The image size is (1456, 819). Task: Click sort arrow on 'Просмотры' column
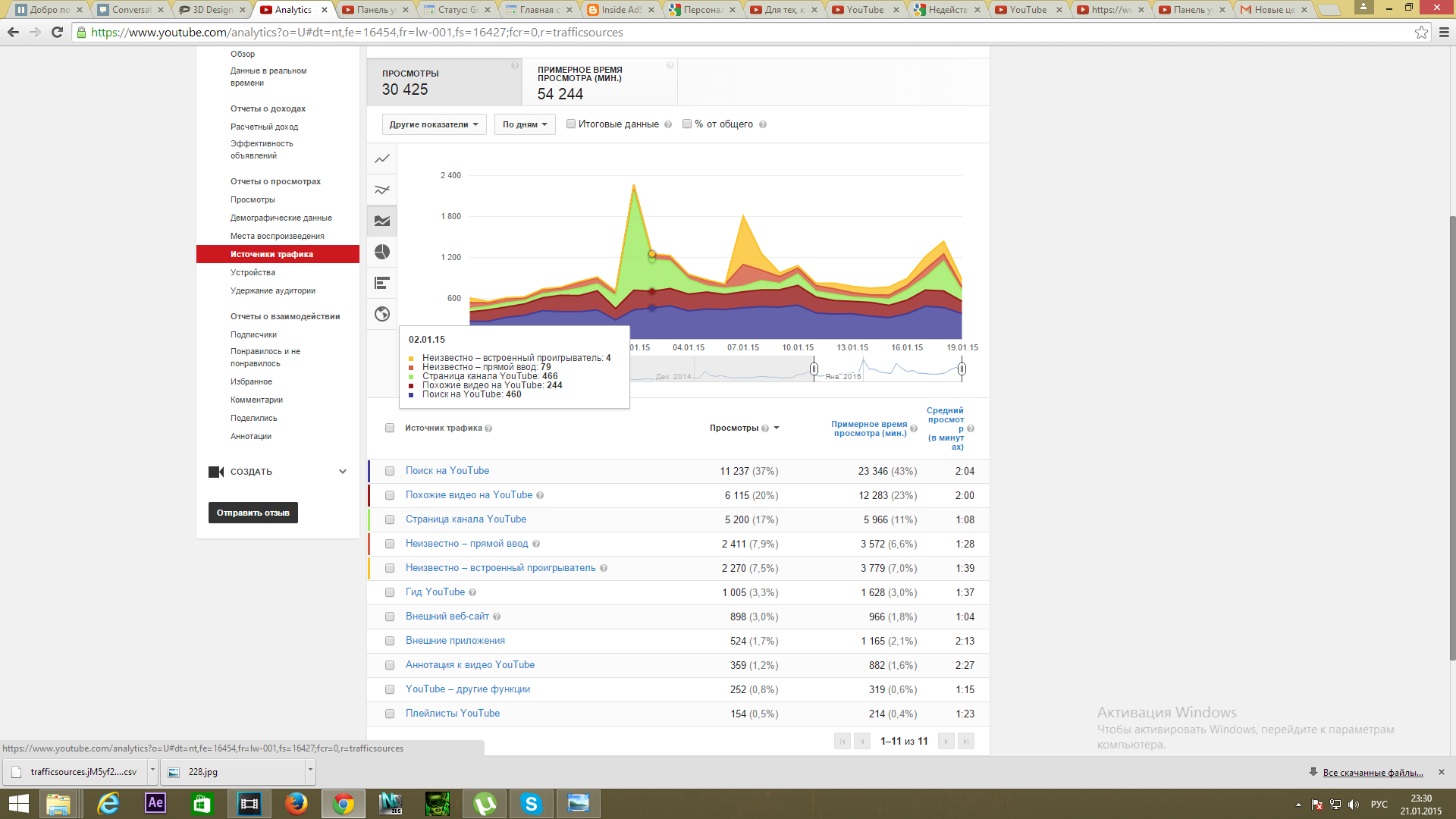777,428
